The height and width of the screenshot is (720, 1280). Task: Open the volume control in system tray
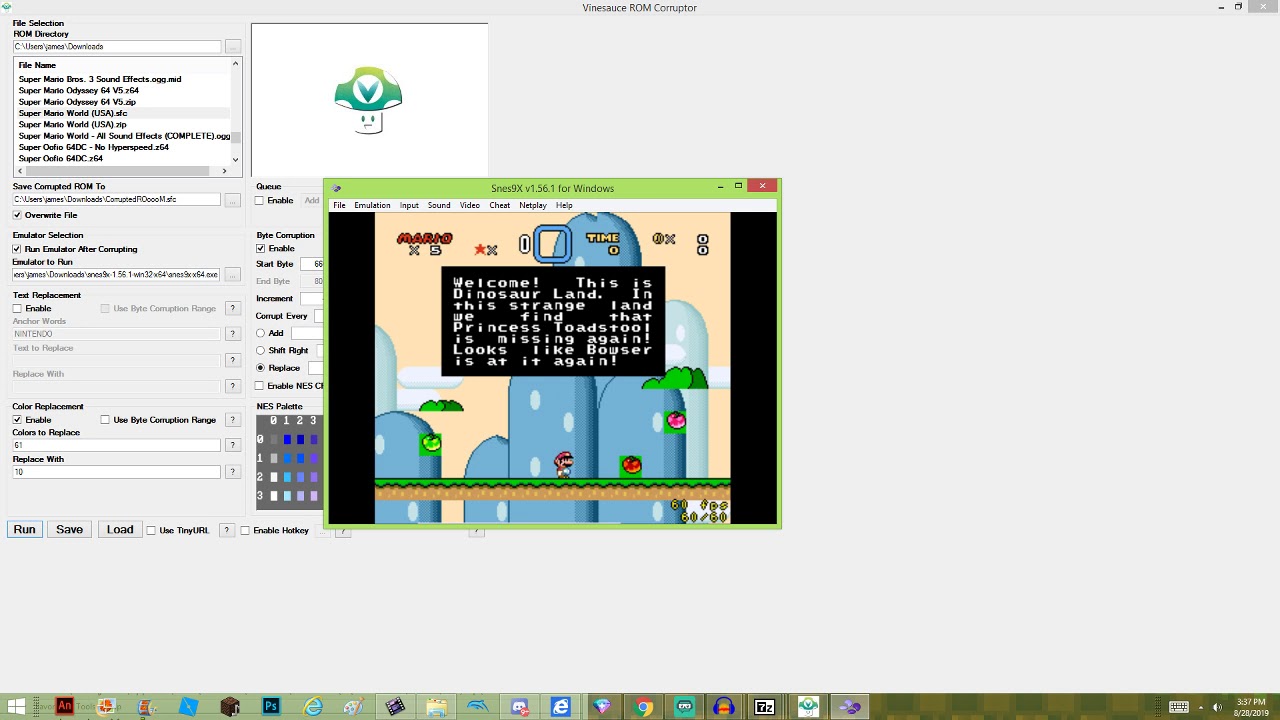point(1218,707)
